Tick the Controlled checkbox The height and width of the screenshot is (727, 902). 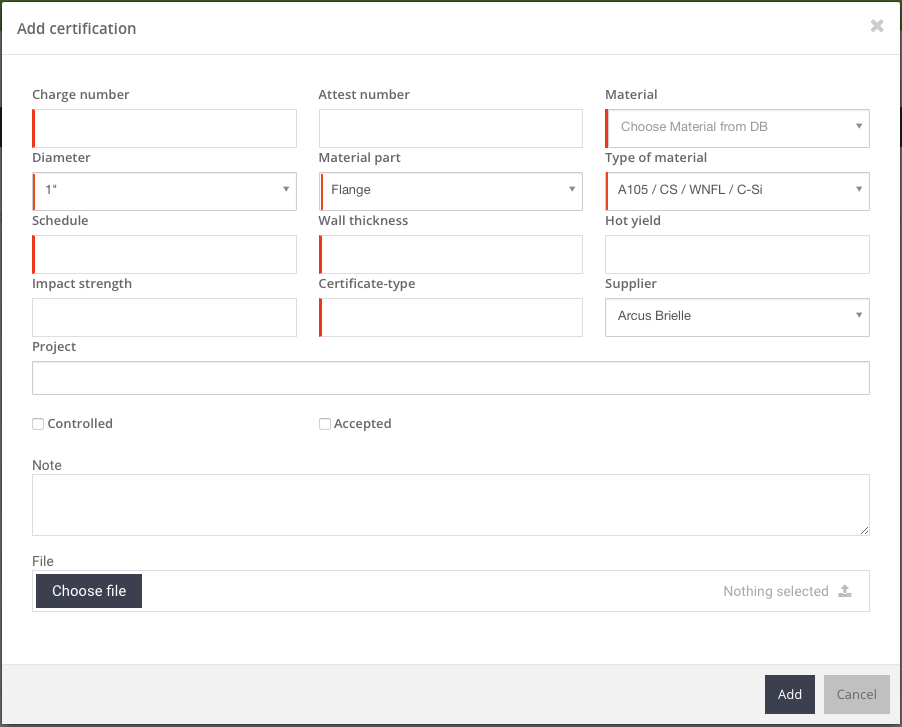point(38,424)
